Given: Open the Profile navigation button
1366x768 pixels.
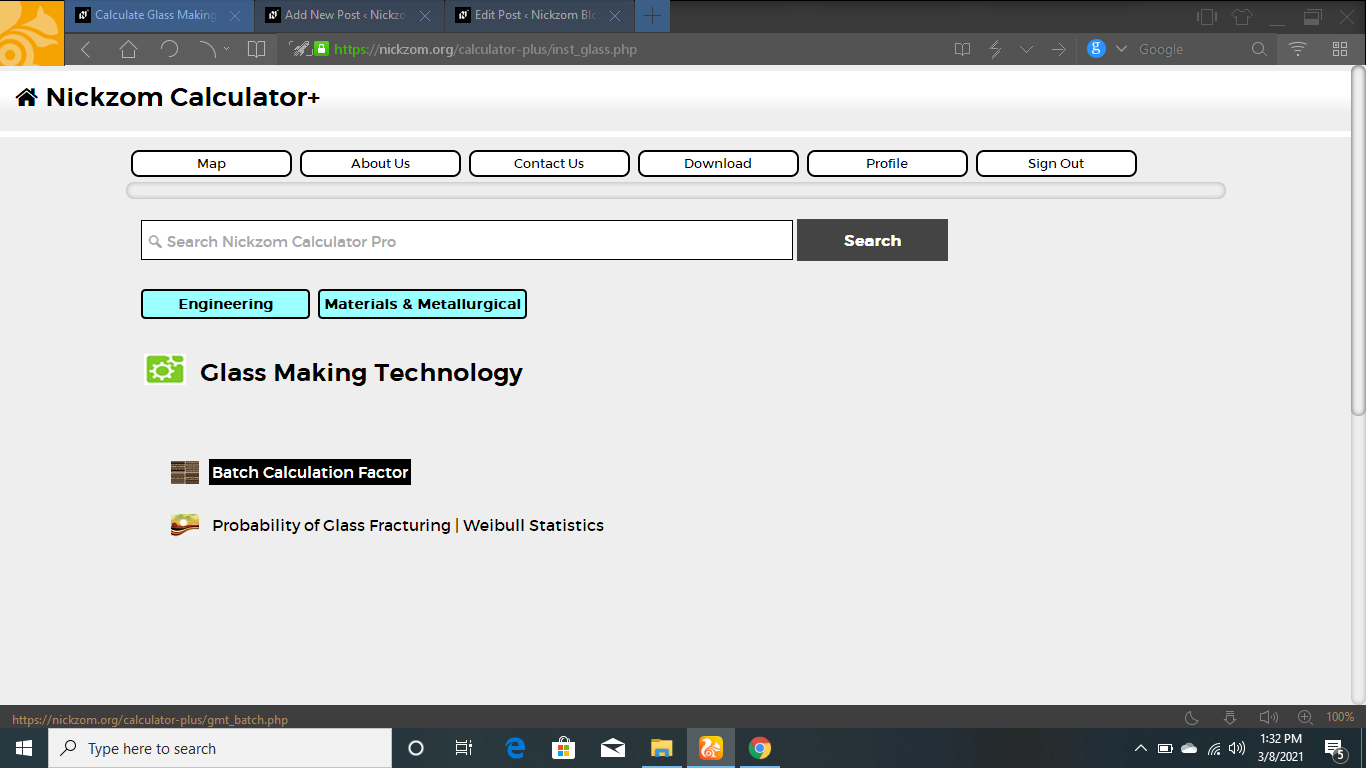Looking at the screenshot, I should tap(887, 163).
